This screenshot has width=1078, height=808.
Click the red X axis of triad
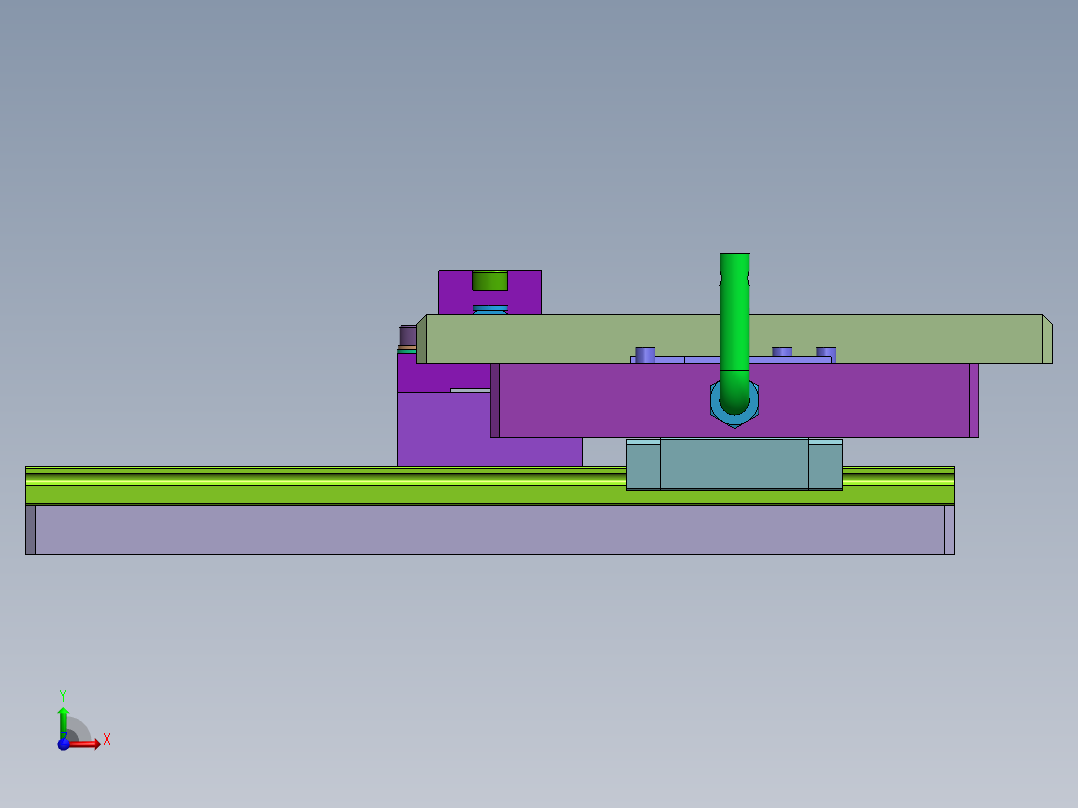coord(85,743)
